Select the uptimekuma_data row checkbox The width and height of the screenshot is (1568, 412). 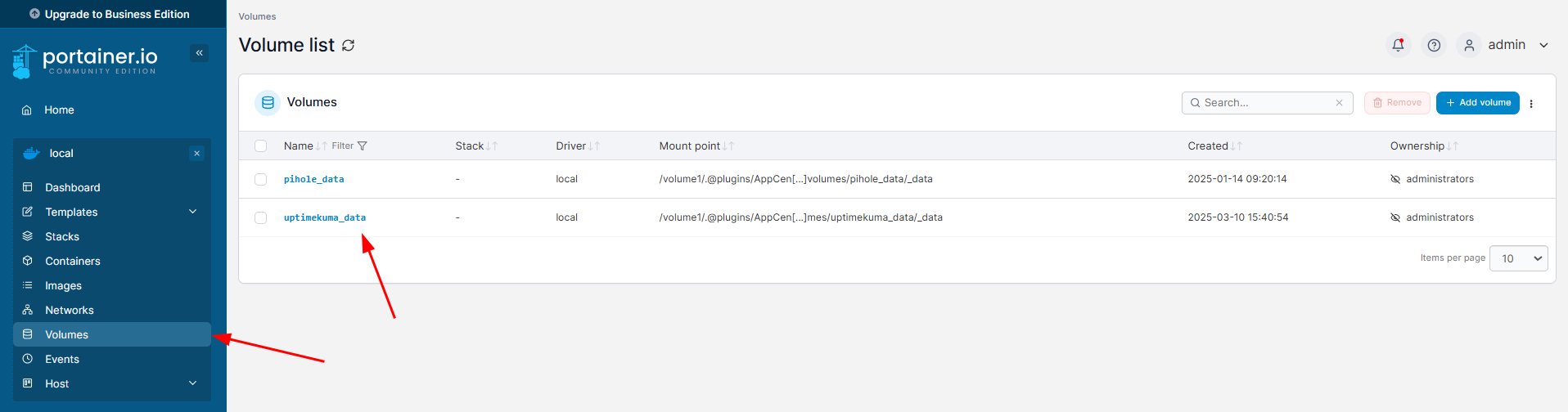pos(261,218)
